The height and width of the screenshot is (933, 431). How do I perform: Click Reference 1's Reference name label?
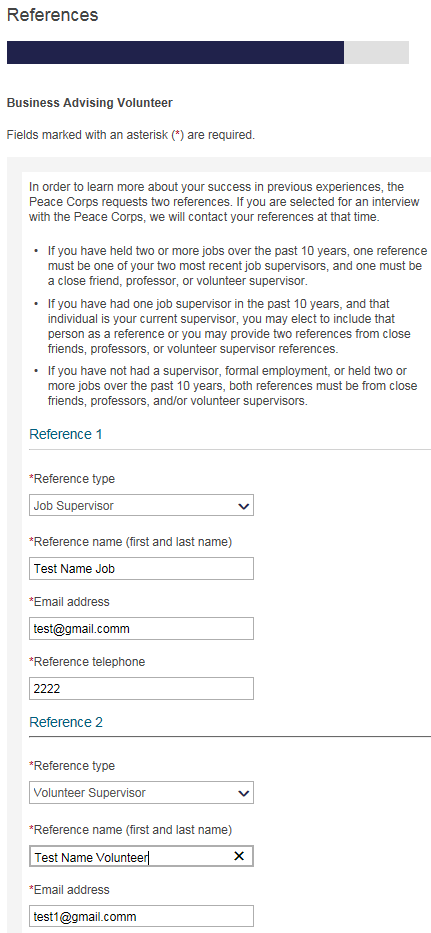coord(130,541)
